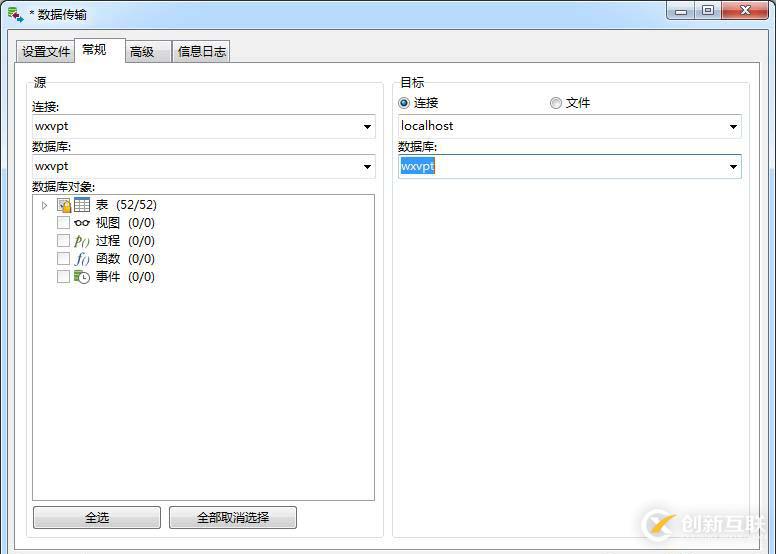Click the P() procedure icon for 过程
The height and width of the screenshot is (554, 776).
(82, 241)
